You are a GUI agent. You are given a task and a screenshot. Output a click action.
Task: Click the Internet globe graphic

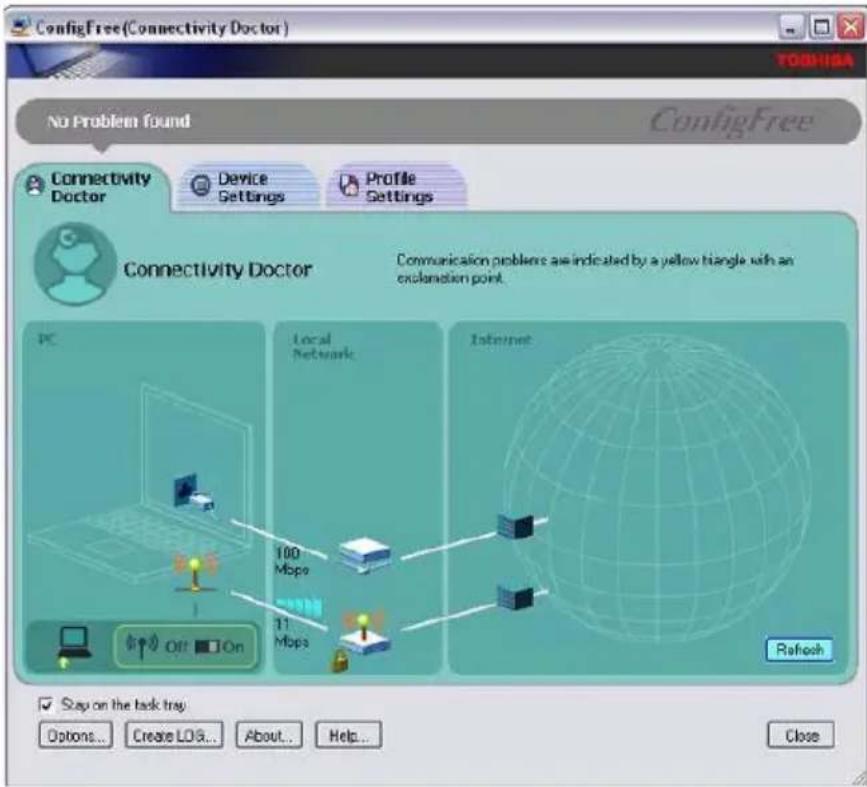pyautogui.click(x=658, y=487)
